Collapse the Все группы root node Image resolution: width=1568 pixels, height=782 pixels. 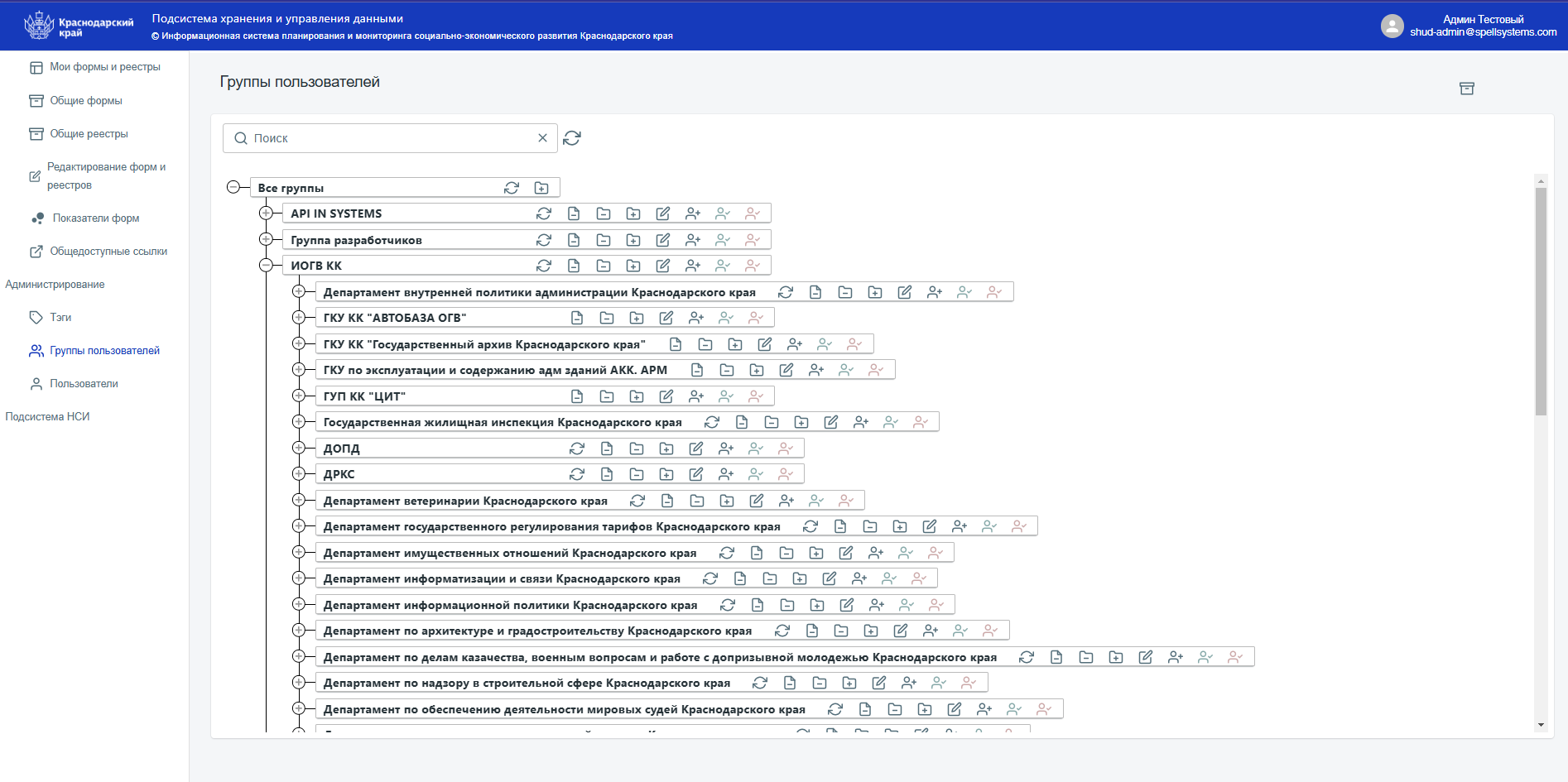[x=233, y=187]
